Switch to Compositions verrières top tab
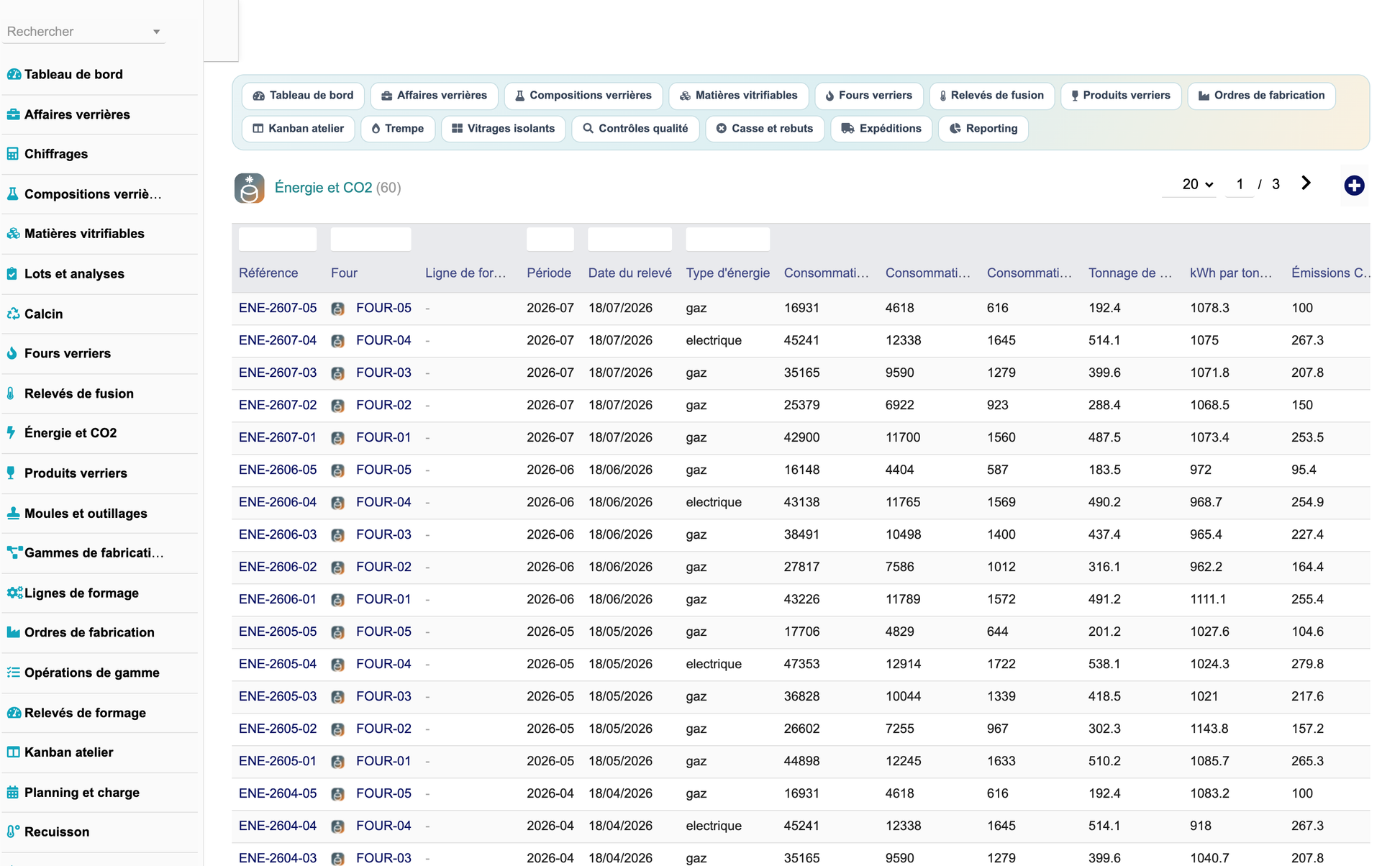This screenshot has height=866, width=1400. [583, 96]
